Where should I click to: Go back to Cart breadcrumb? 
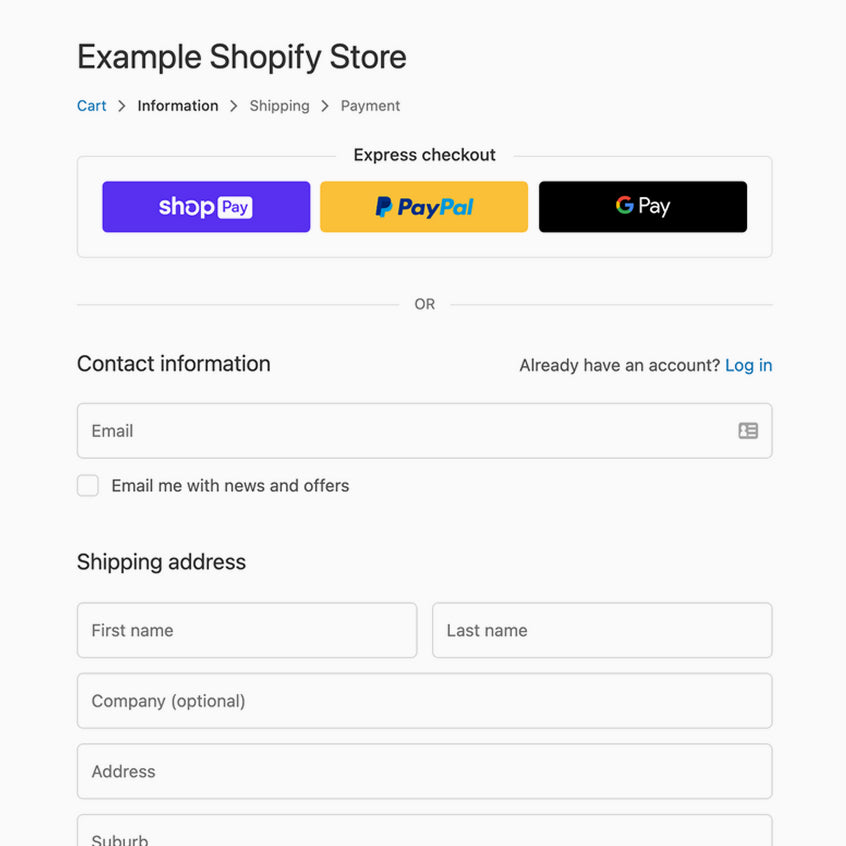pos(92,106)
